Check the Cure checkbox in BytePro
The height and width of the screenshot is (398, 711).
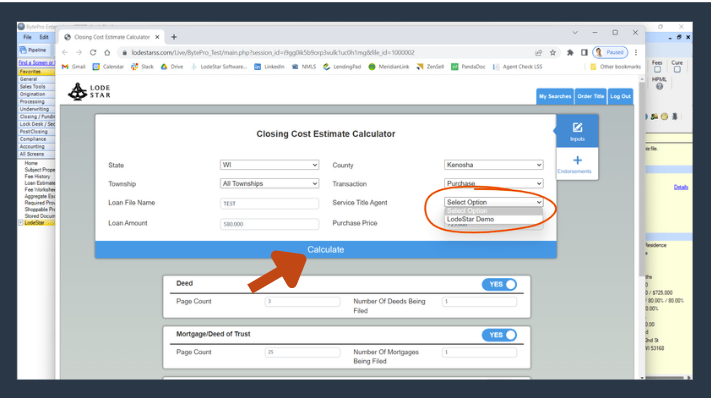tap(677, 70)
